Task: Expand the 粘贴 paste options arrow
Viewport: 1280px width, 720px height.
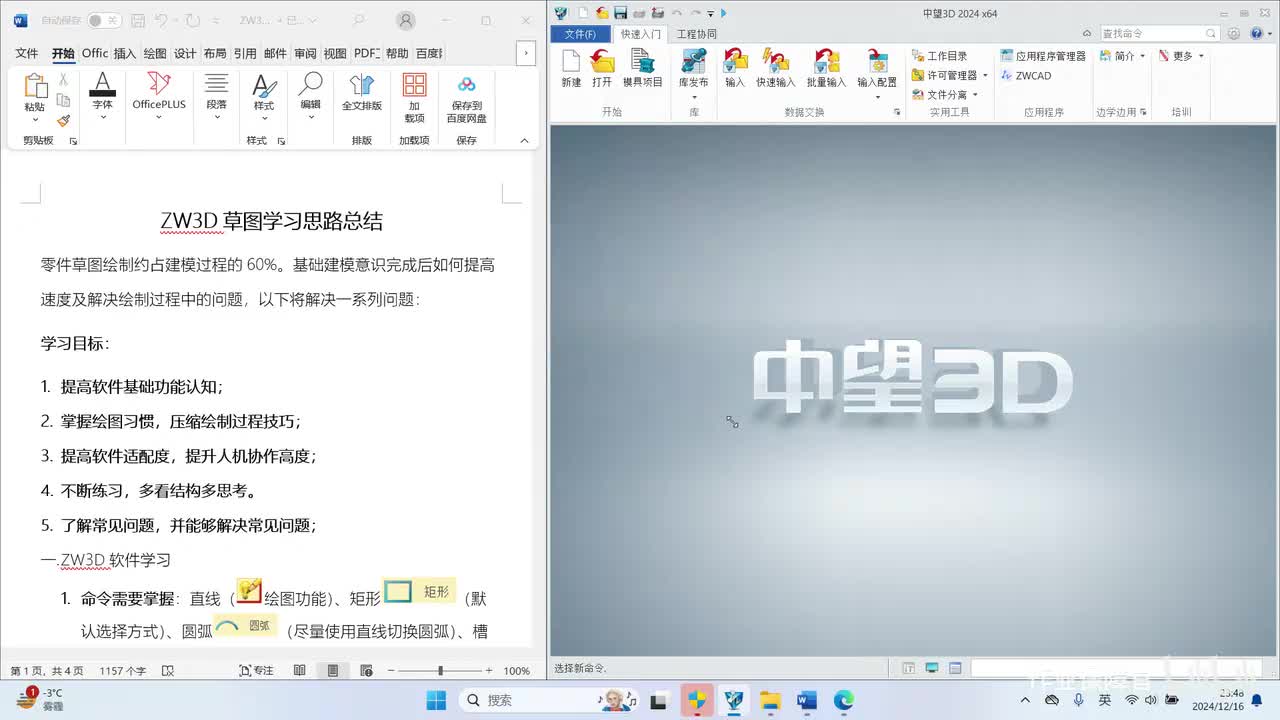Action: (x=35, y=118)
